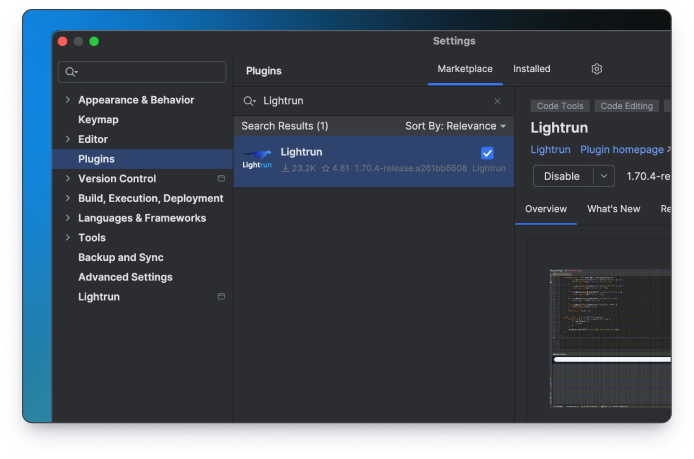Click the downloads 23.2K icon
This screenshot has width=694, height=459.
pos(285,168)
